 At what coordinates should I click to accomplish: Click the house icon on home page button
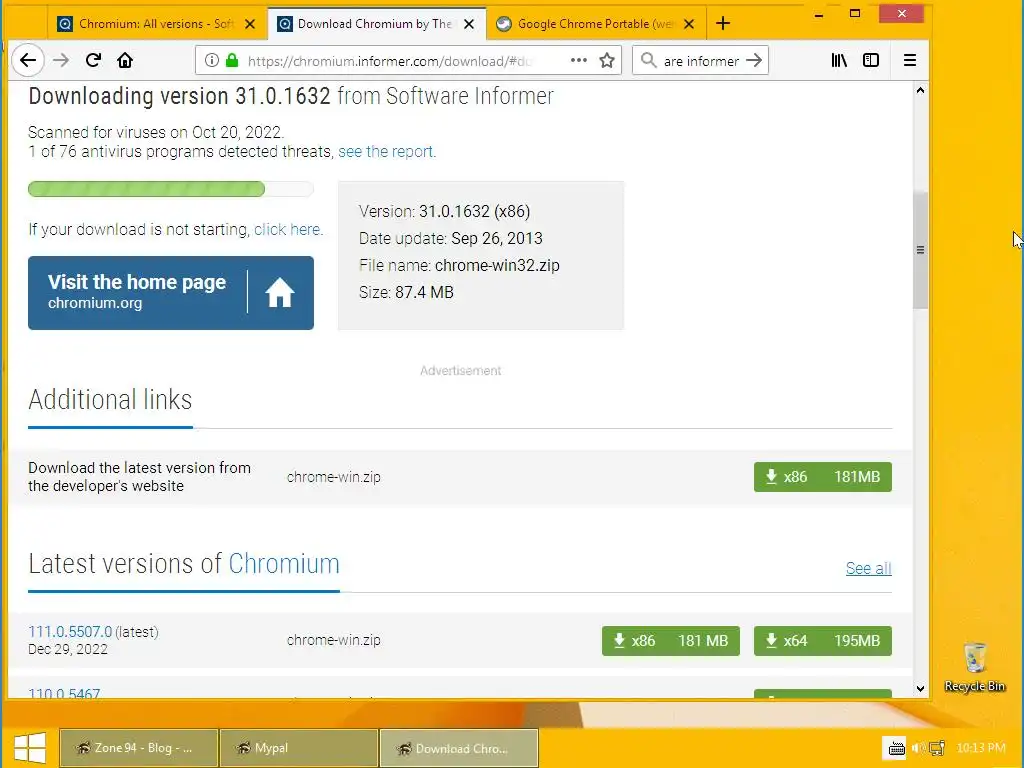click(x=280, y=293)
